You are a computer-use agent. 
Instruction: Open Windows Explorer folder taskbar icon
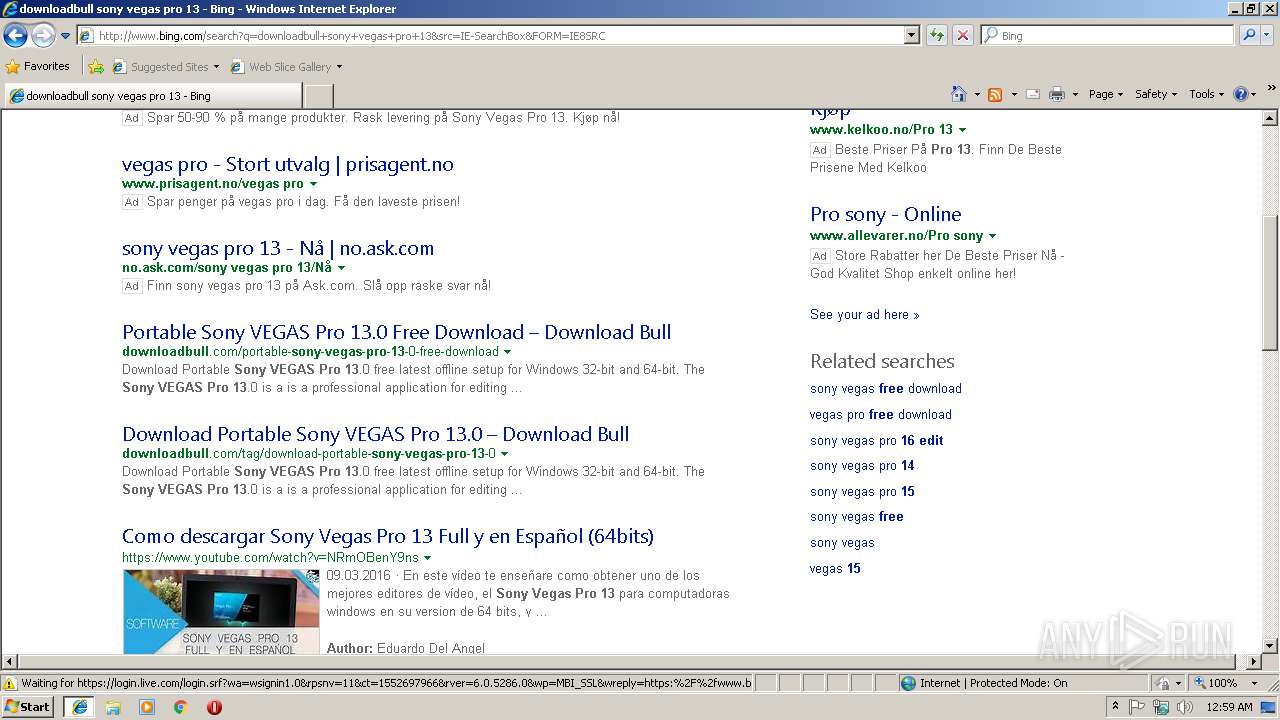pos(113,707)
